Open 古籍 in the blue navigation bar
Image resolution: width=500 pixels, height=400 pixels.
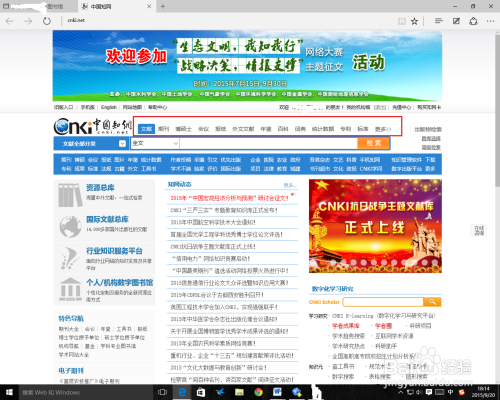pos(119,169)
